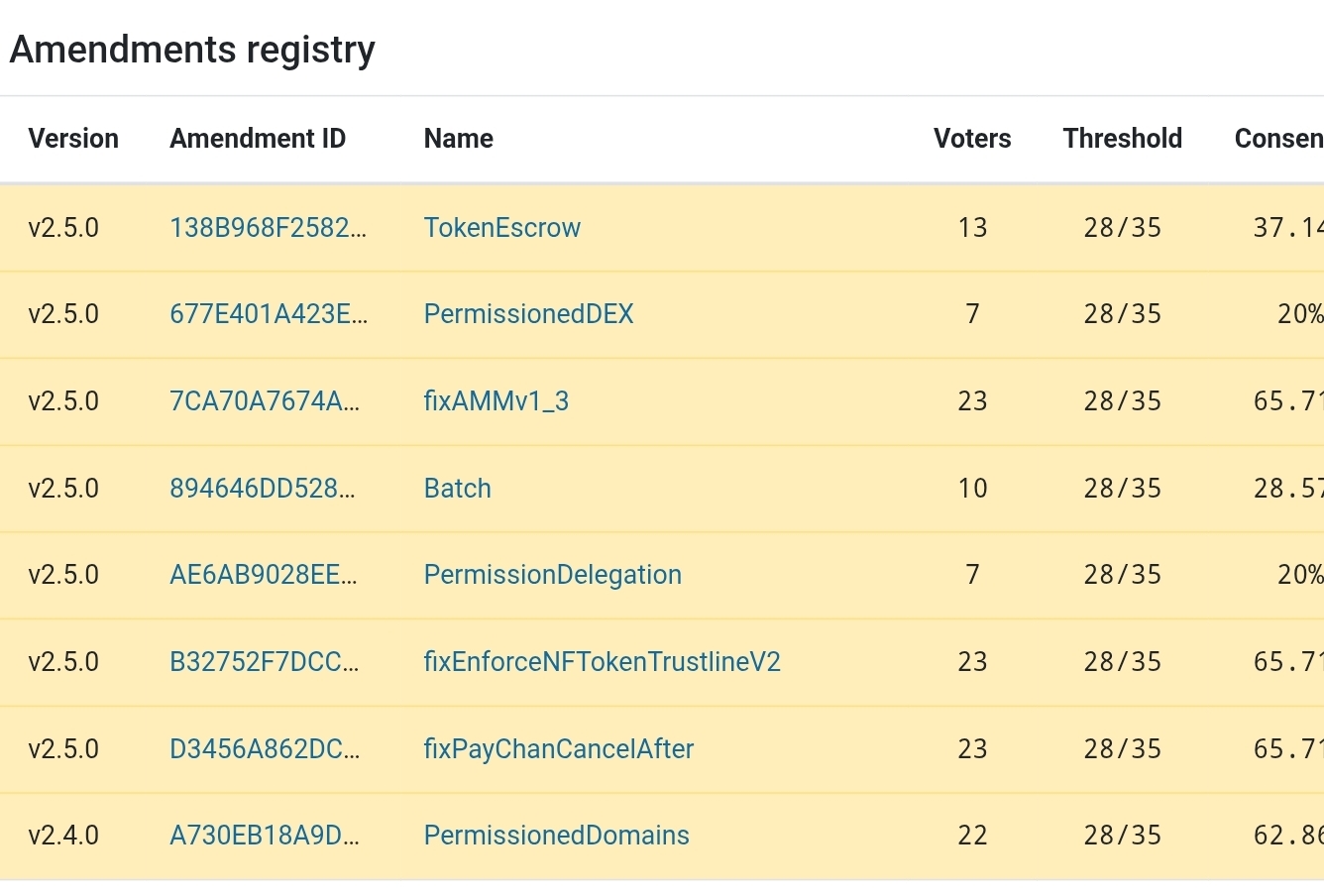1324x896 pixels.
Task: Select version v2.5.0 in TokenEscrow row
Action: point(63,228)
